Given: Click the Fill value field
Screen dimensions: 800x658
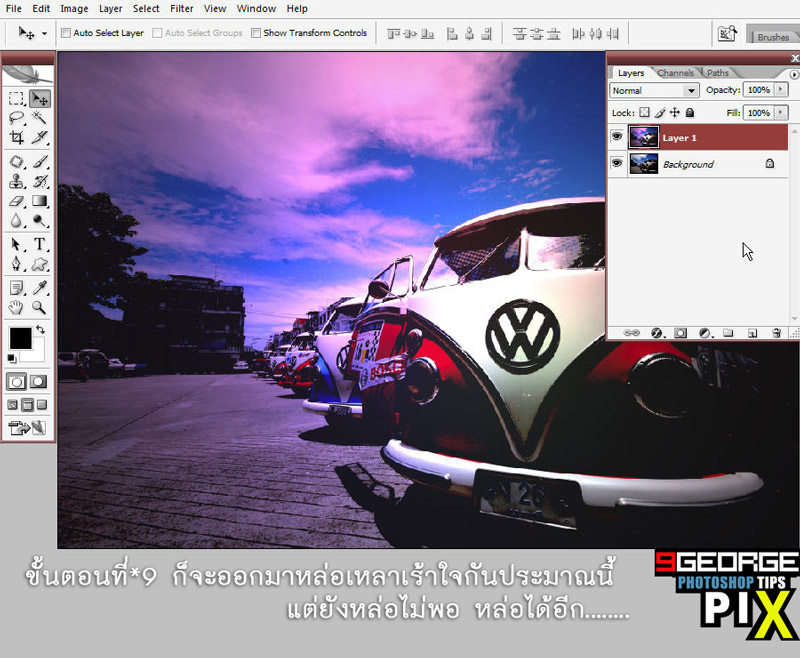Looking at the screenshot, I should pos(759,112).
